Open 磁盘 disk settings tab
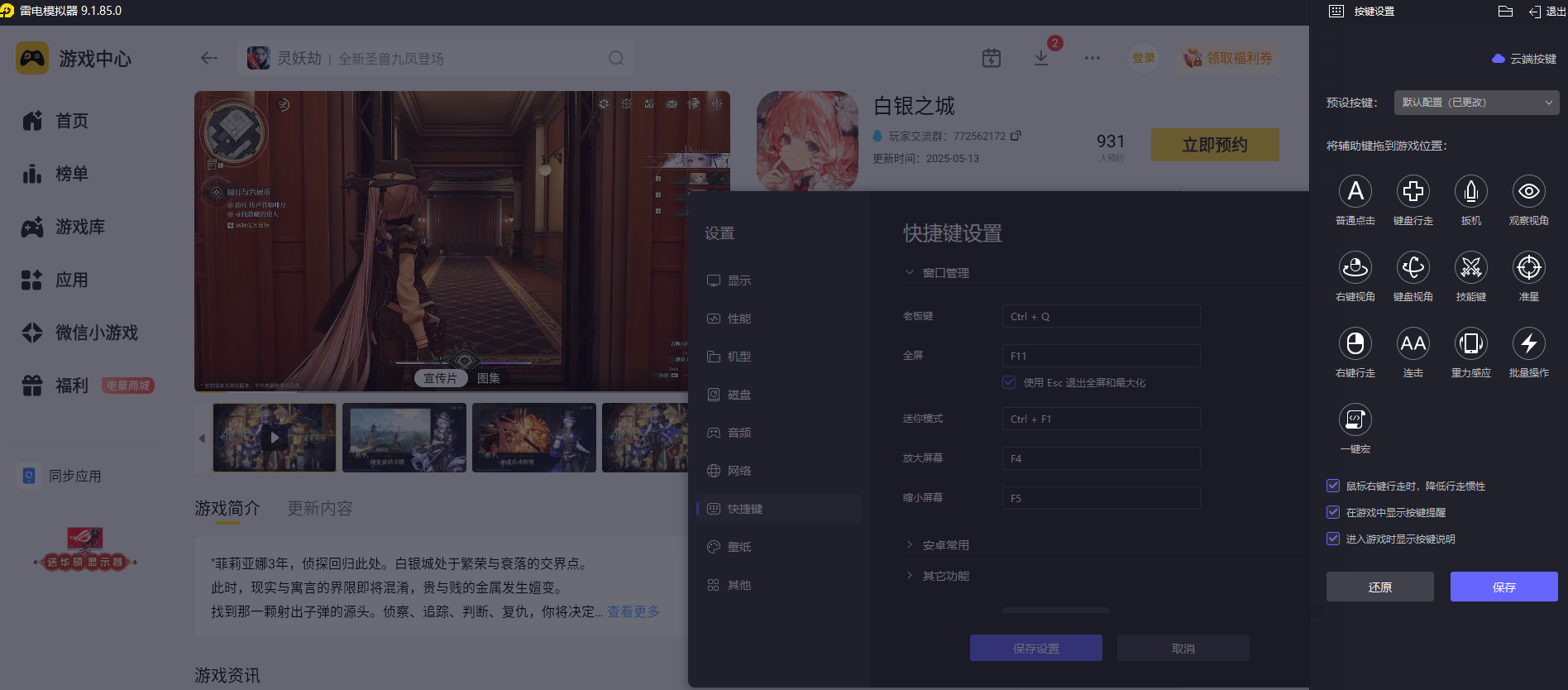This screenshot has width=1568, height=690. (x=778, y=395)
